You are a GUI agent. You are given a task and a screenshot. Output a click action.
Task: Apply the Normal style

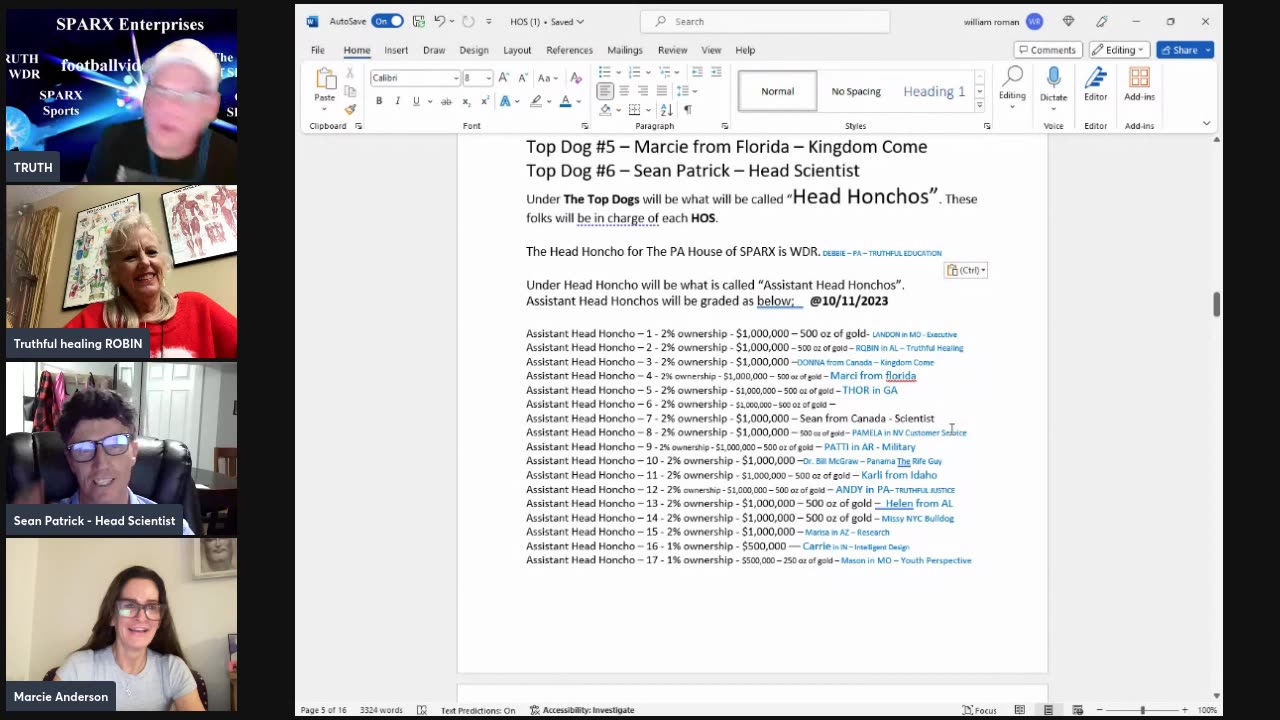(777, 91)
